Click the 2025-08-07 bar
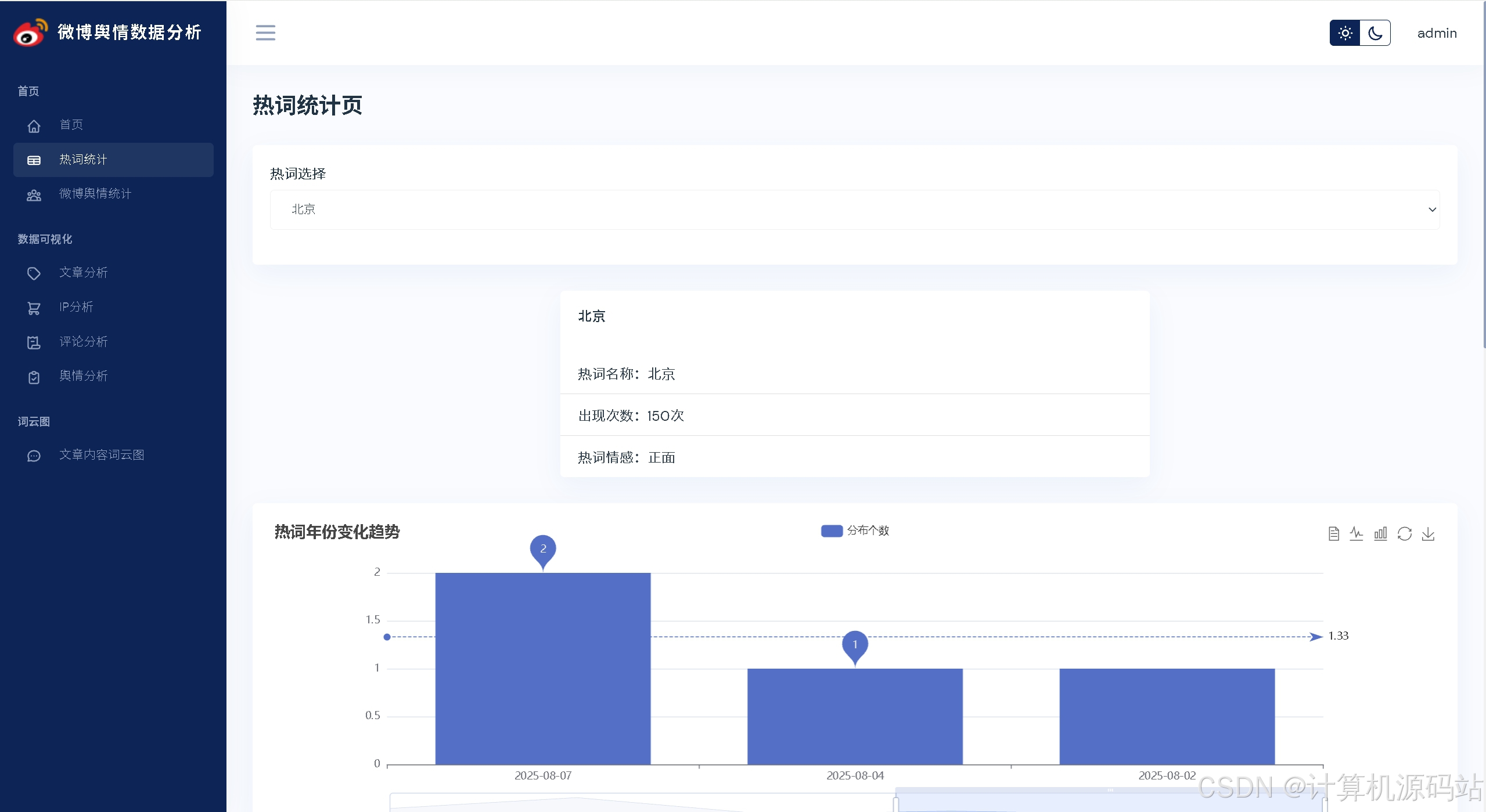1486x812 pixels. 543,667
